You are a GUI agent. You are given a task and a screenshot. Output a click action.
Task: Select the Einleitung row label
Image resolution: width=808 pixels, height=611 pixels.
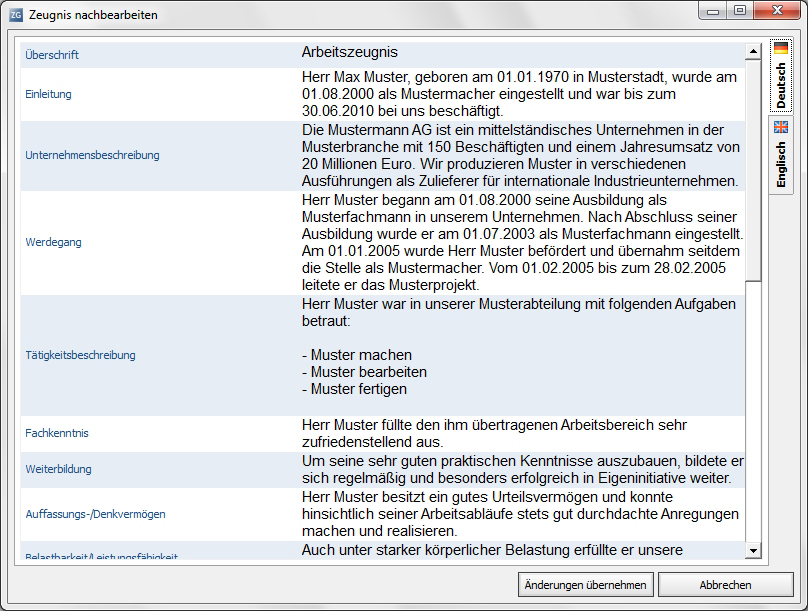point(48,94)
